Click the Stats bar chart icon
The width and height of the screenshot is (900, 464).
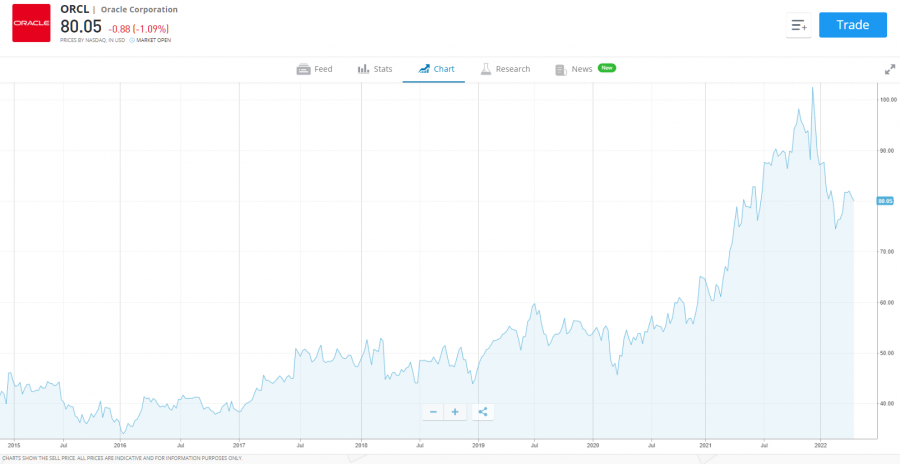pos(363,69)
